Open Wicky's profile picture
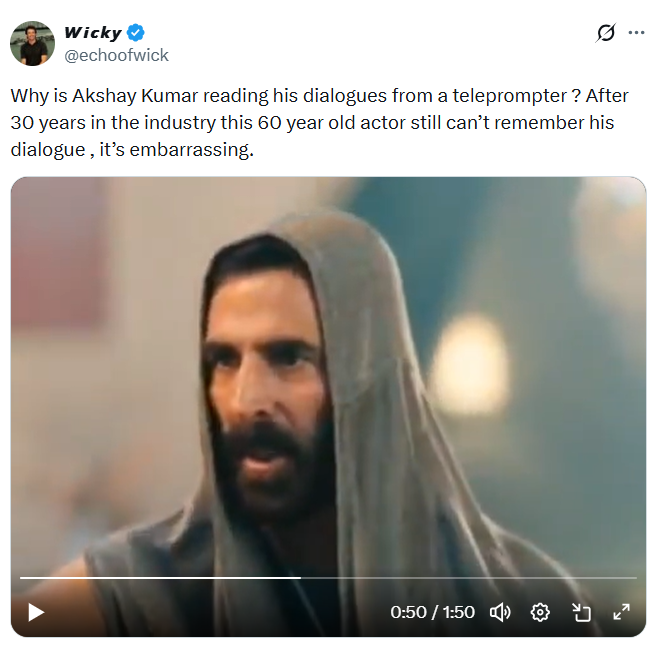 (32, 43)
